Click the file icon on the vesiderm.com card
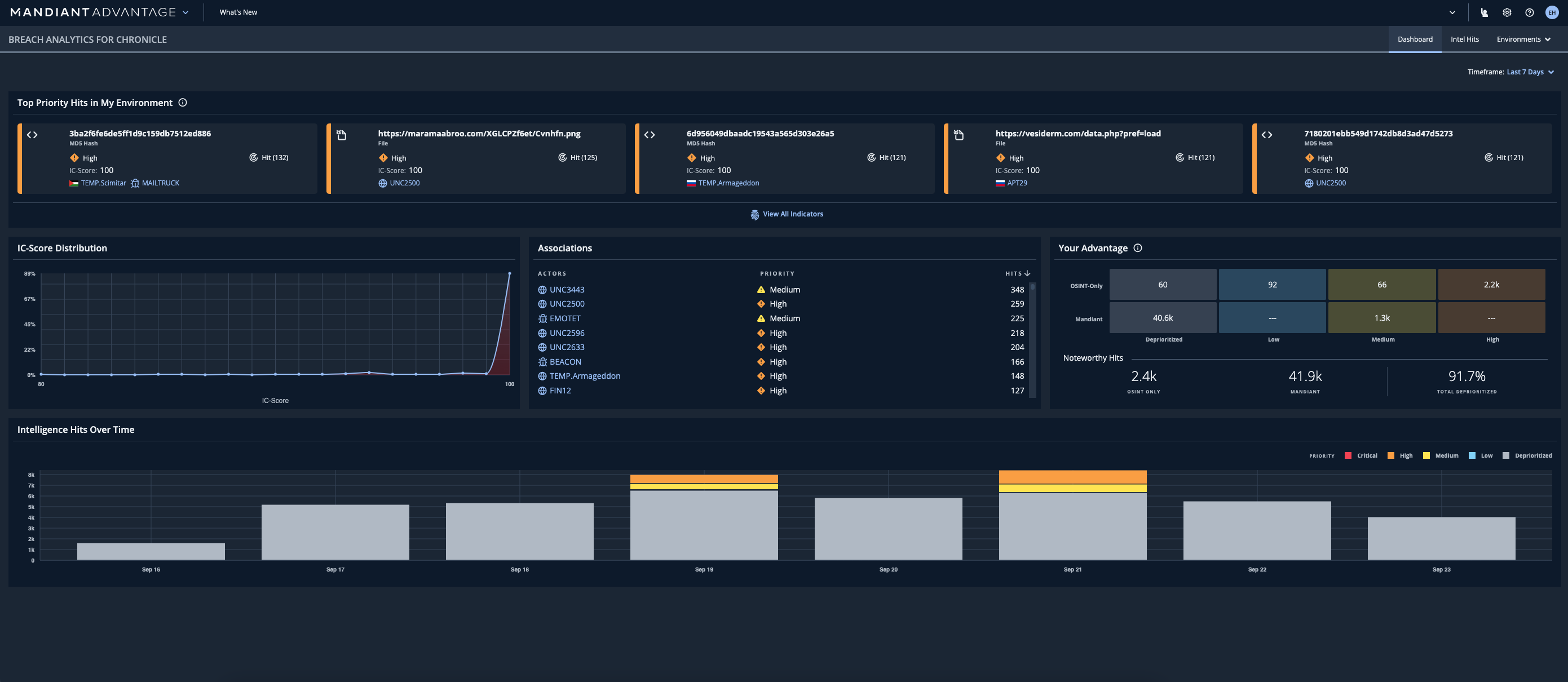Viewport: 1568px width, 682px height. [959, 135]
